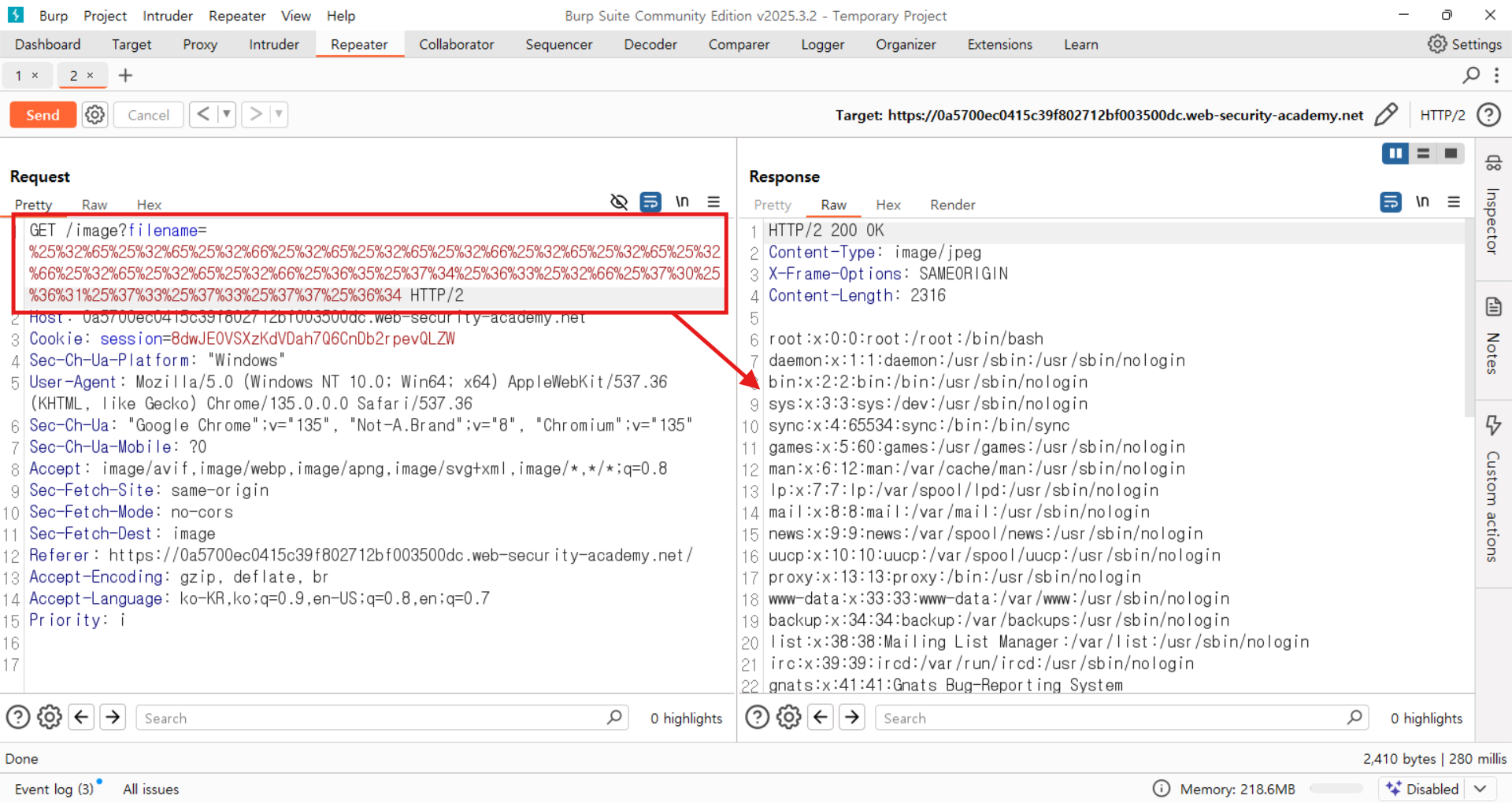Open Settings with gear icon

click(x=1465, y=45)
